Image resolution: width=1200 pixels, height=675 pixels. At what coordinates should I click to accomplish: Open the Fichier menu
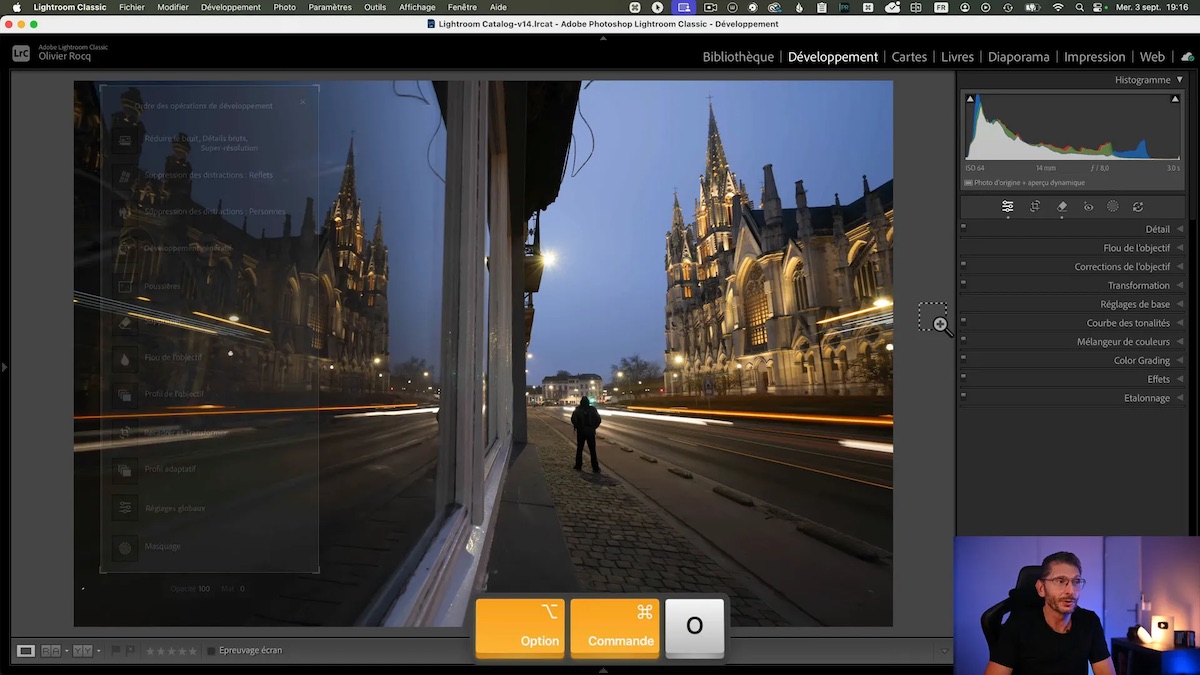click(x=132, y=7)
